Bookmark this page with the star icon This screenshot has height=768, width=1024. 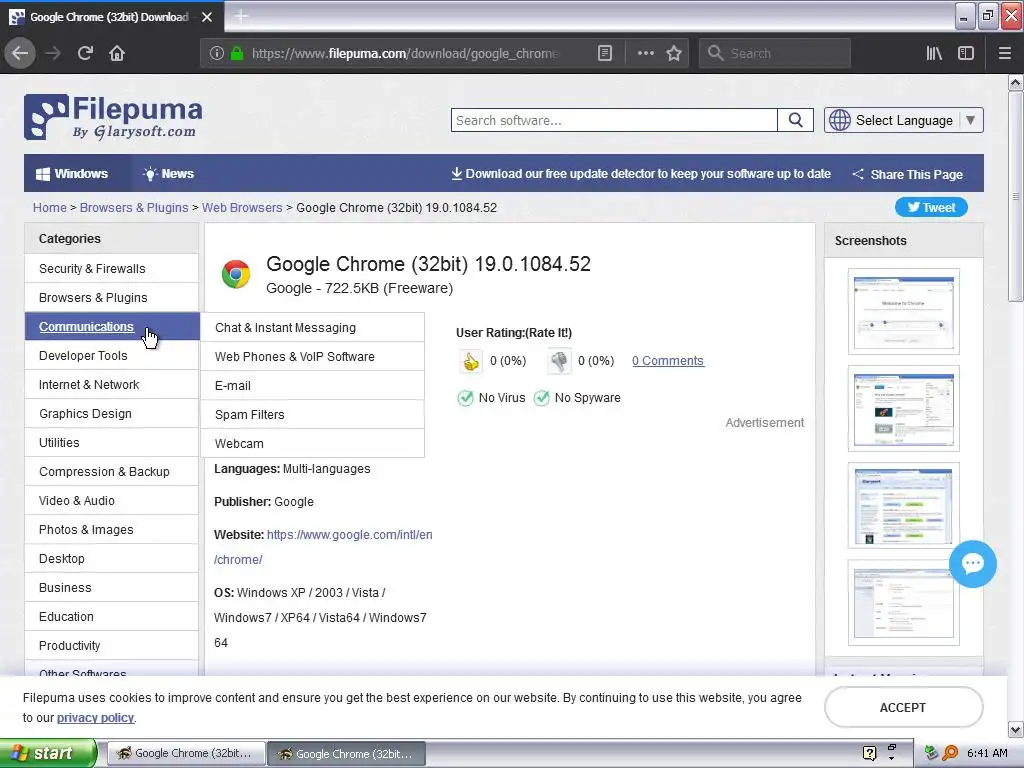coord(674,53)
